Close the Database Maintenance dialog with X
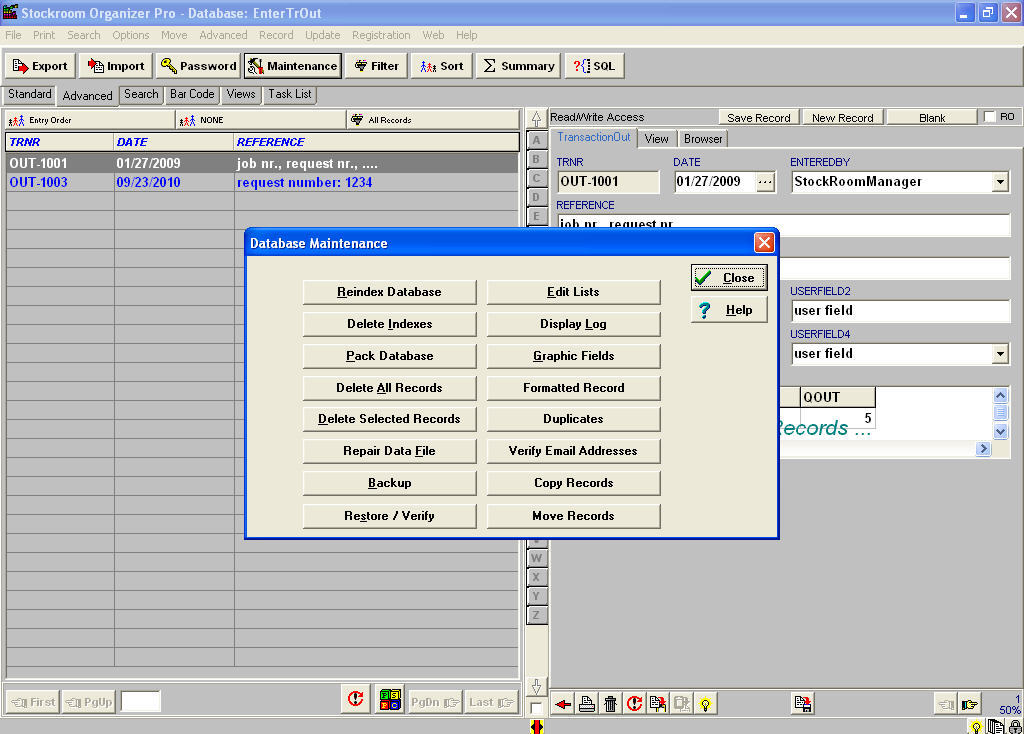Screen dimensions: 1024x734 (x=763, y=243)
